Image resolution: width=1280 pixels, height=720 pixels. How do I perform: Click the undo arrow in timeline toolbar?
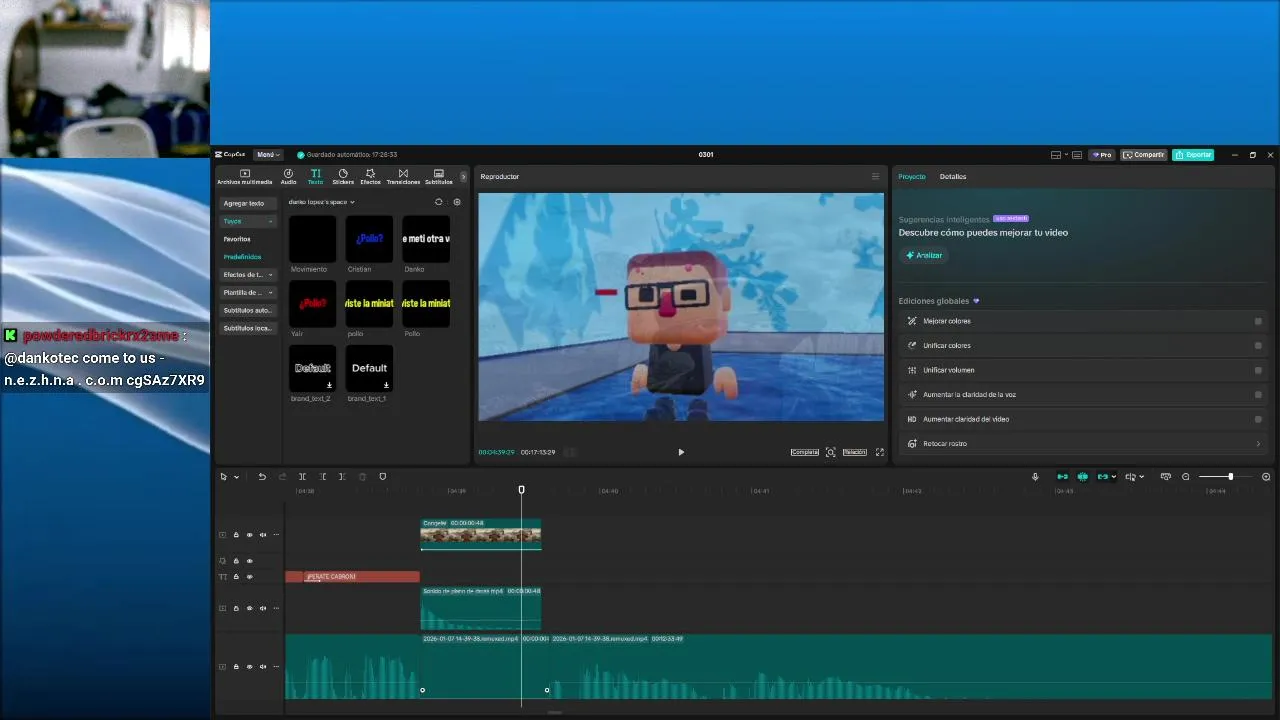(262, 477)
